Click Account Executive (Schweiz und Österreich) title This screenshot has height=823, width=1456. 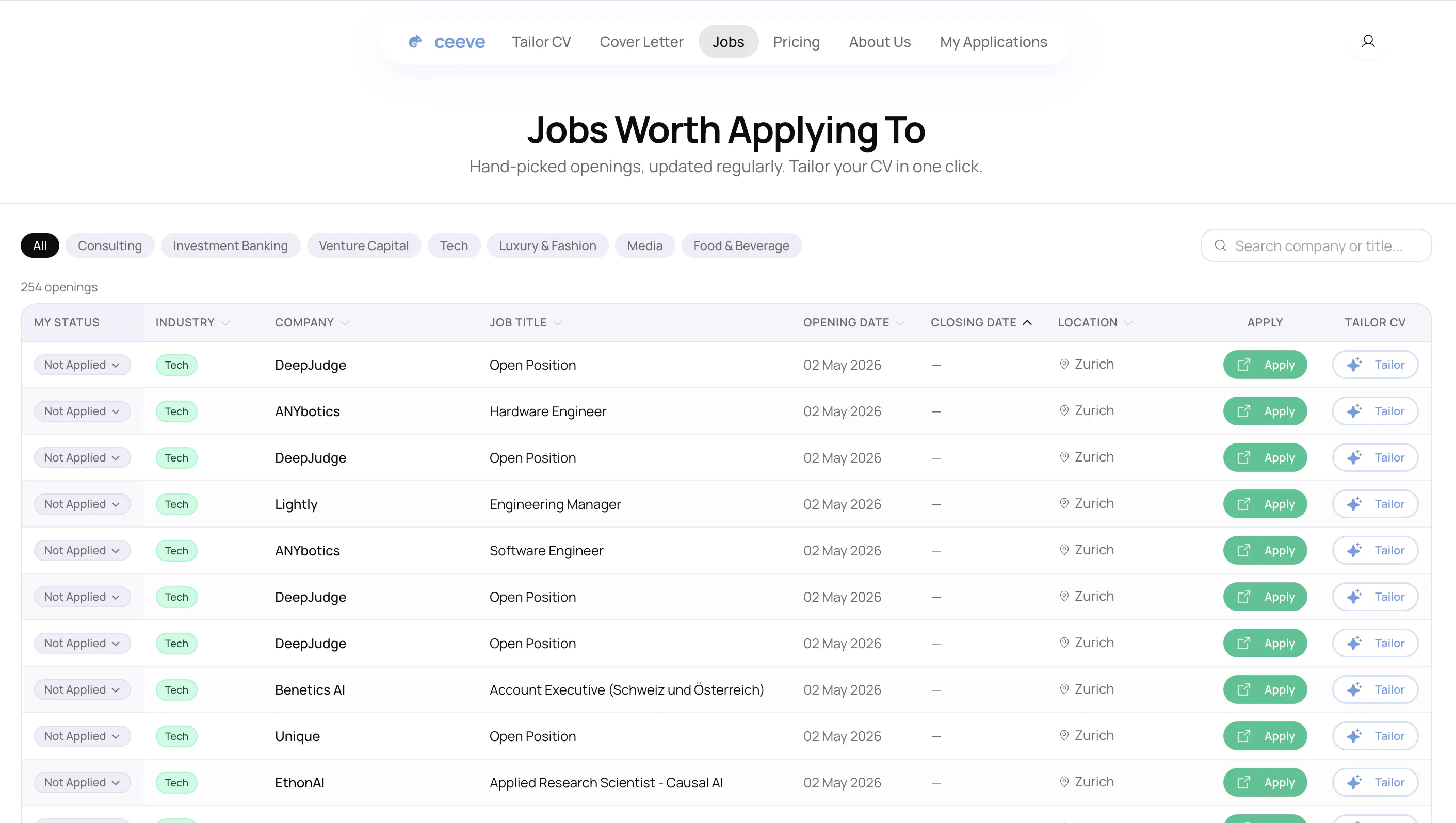(x=626, y=689)
